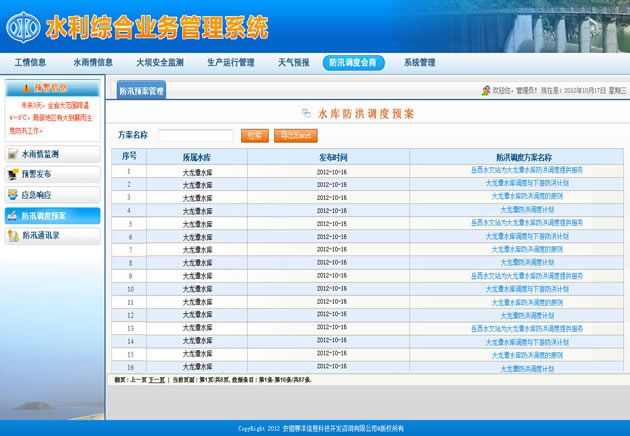The image size is (630, 436).
Task: Open the 天气预报 menu
Action: (293, 62)
